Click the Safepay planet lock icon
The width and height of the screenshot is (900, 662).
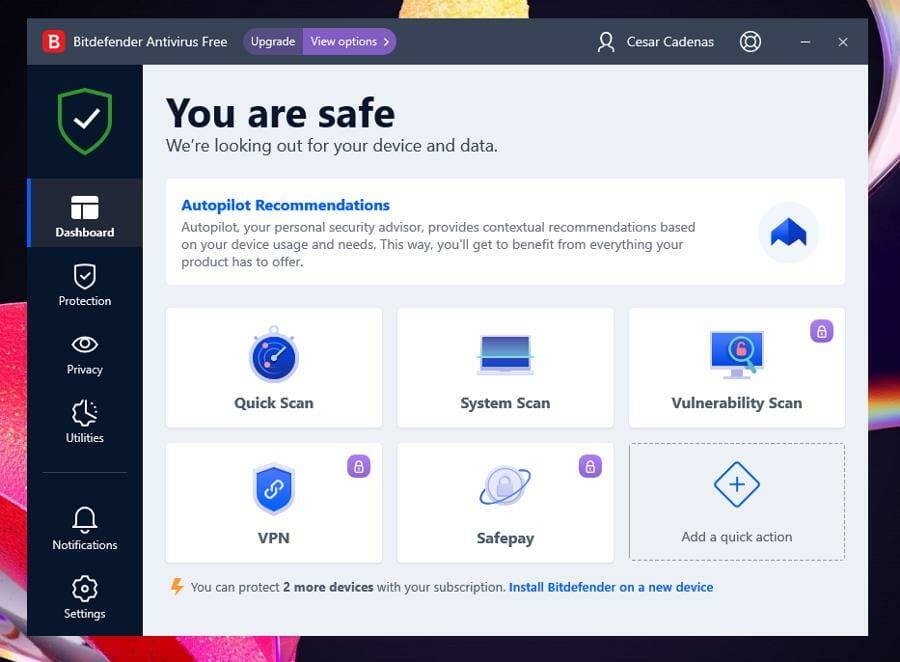pos(505,486)
